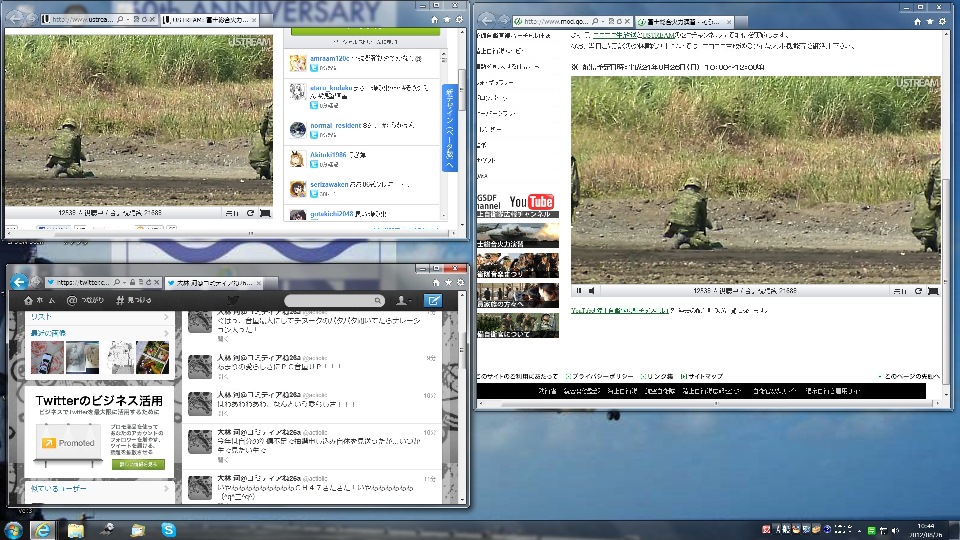This screenshot has width=960, height=540.
Task: Open the music festival banner thumbnail
Action: tap(518, 265)
